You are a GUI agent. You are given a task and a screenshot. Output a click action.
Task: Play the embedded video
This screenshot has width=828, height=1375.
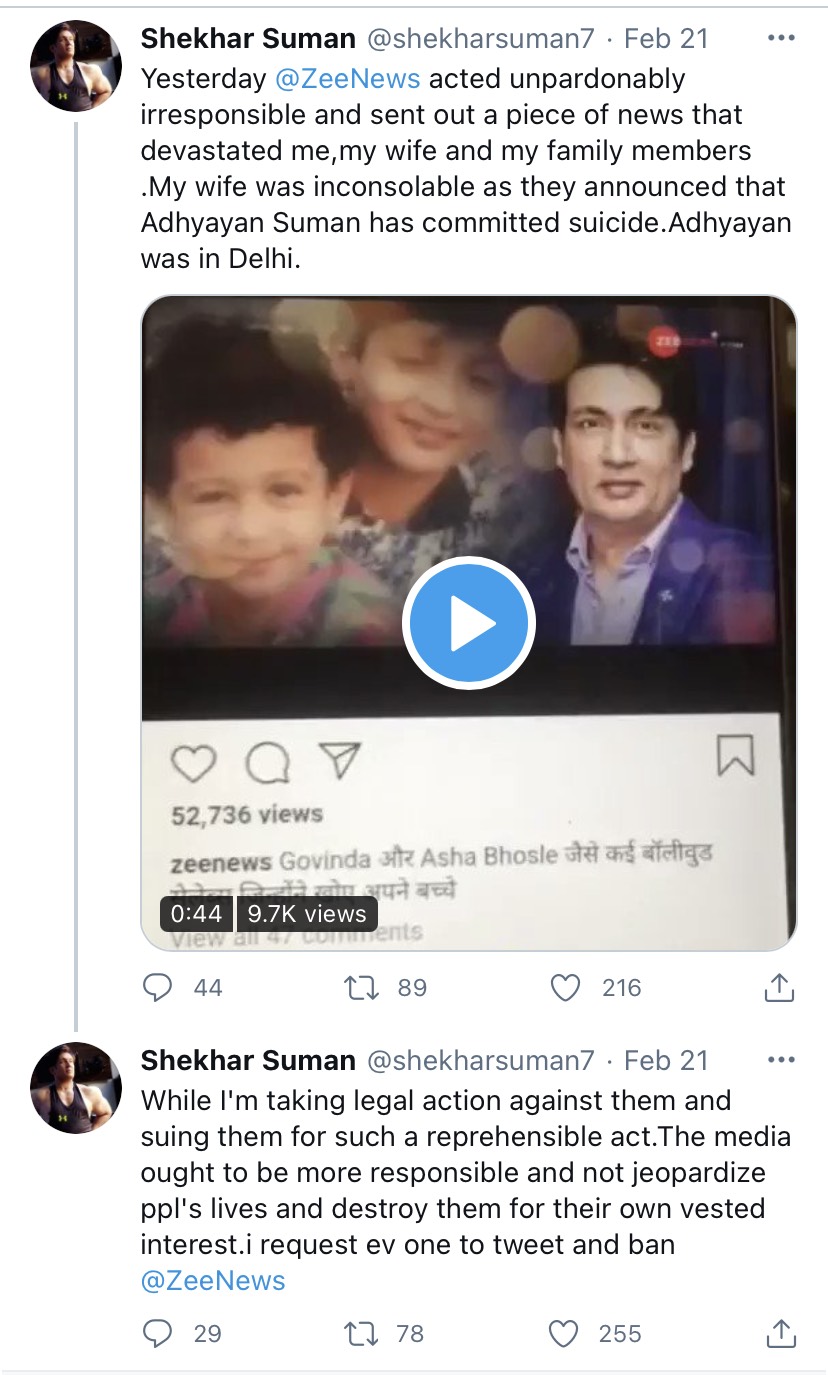(x=469, y=623)
